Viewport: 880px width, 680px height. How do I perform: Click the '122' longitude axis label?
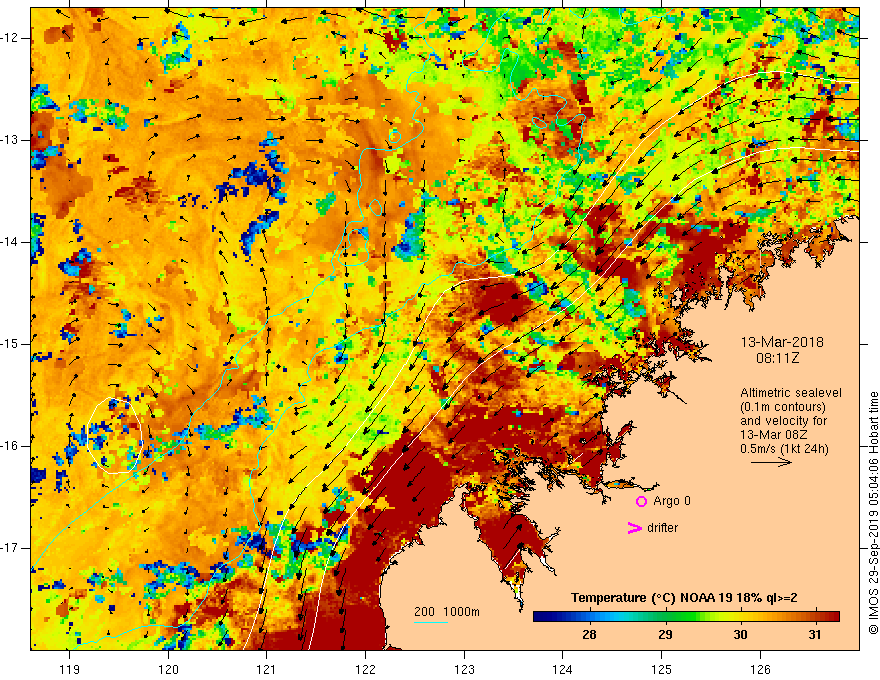(365, 669)
